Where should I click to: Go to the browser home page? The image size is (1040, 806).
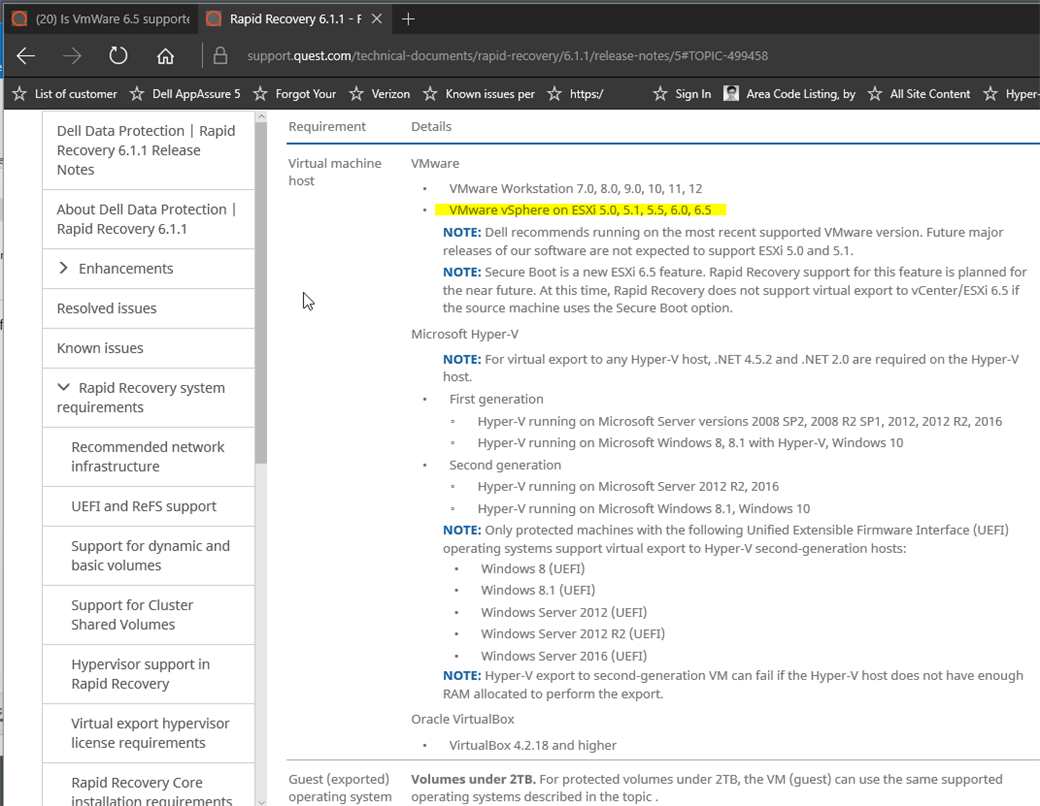[165, 56]
